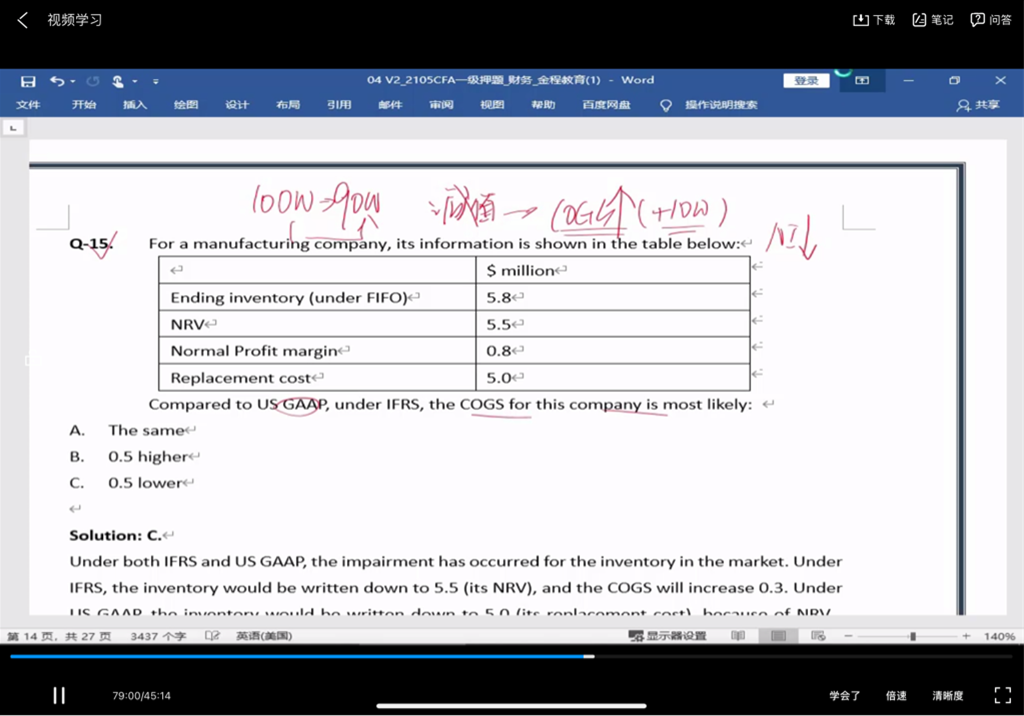This screenshot has width=1024, height=716.
Task: Click the Word zoom slider handle
Action: [912, 636]
